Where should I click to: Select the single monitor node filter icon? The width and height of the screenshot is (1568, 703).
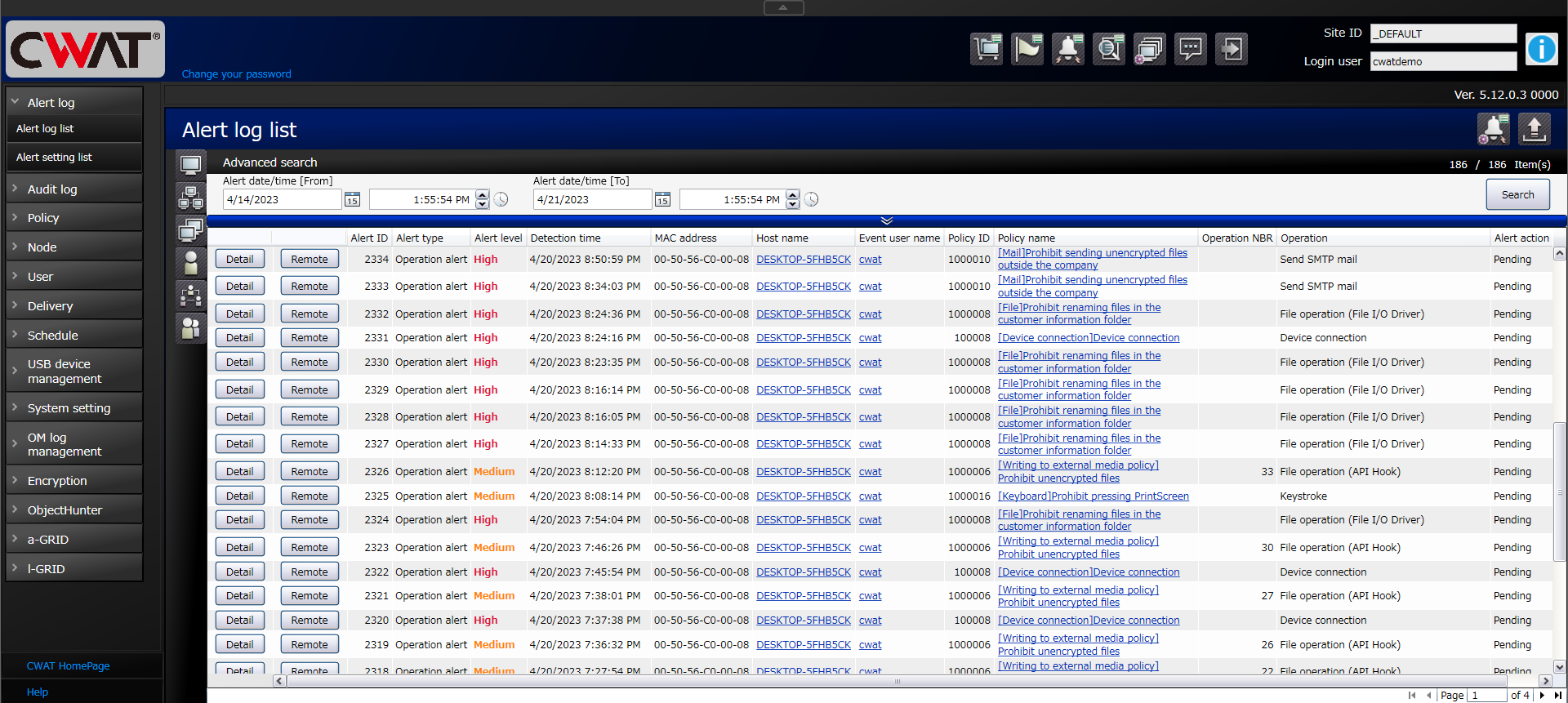(x=191, y=166)
